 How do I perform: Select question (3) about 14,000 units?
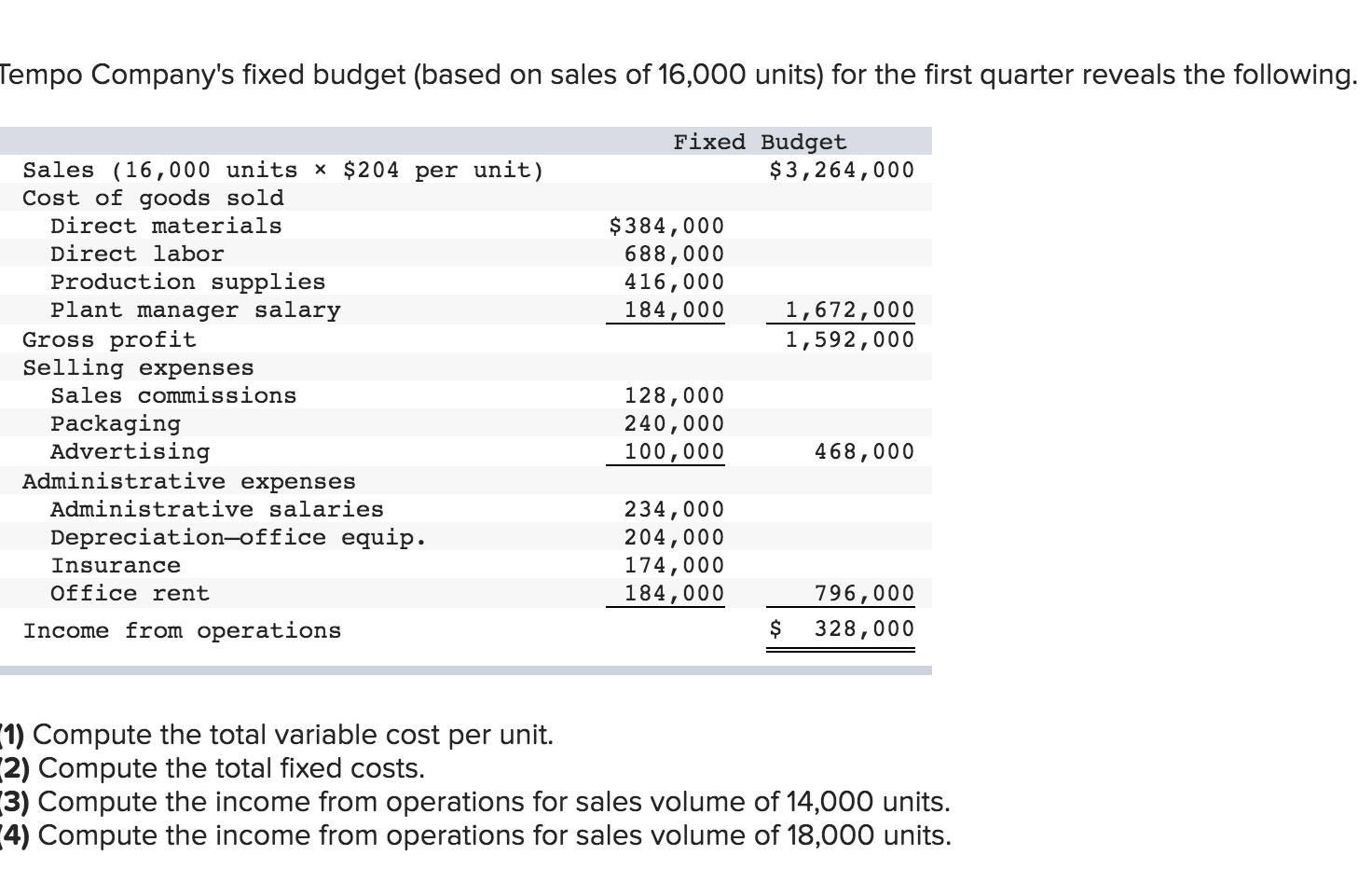coord(475,802)
